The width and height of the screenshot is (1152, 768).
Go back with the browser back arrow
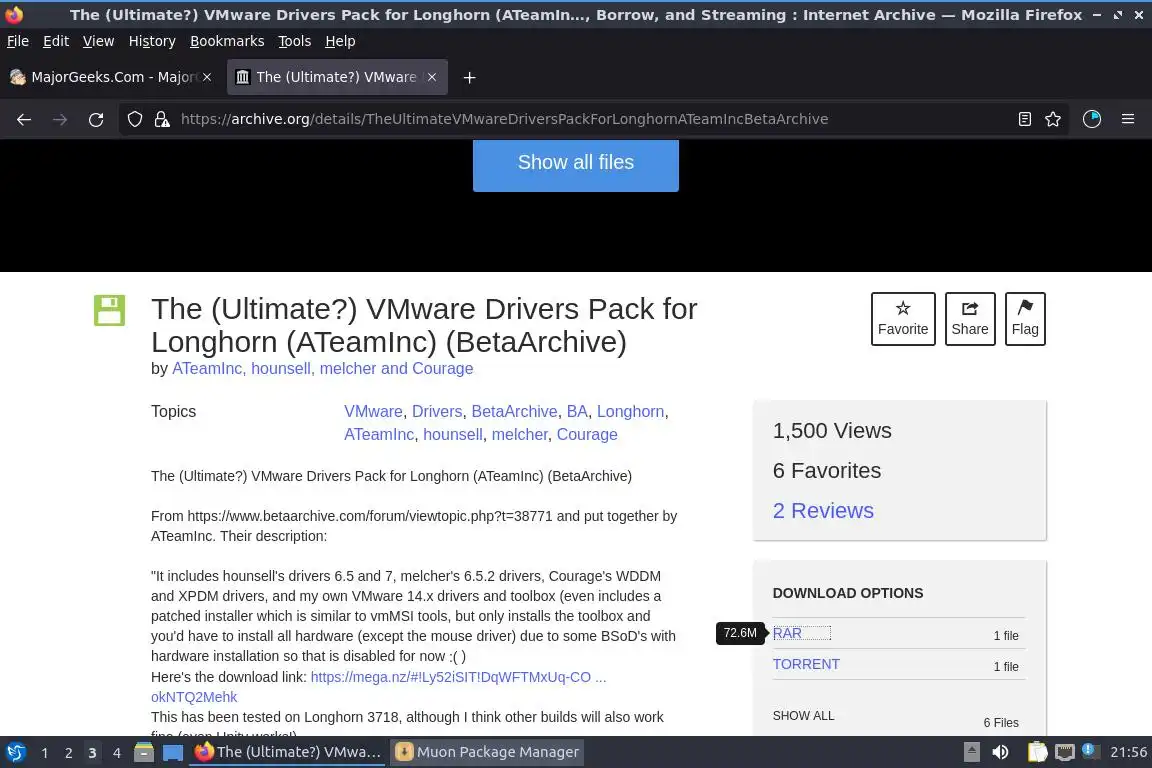24,119
